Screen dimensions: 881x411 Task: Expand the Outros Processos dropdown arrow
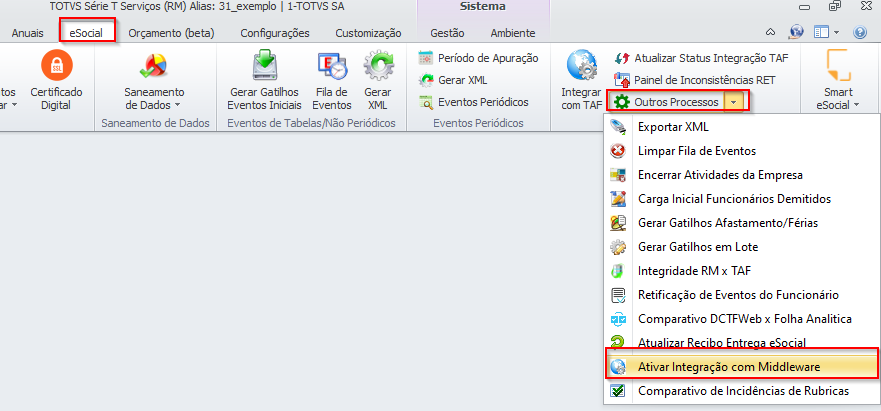click(x=735, y=102)
